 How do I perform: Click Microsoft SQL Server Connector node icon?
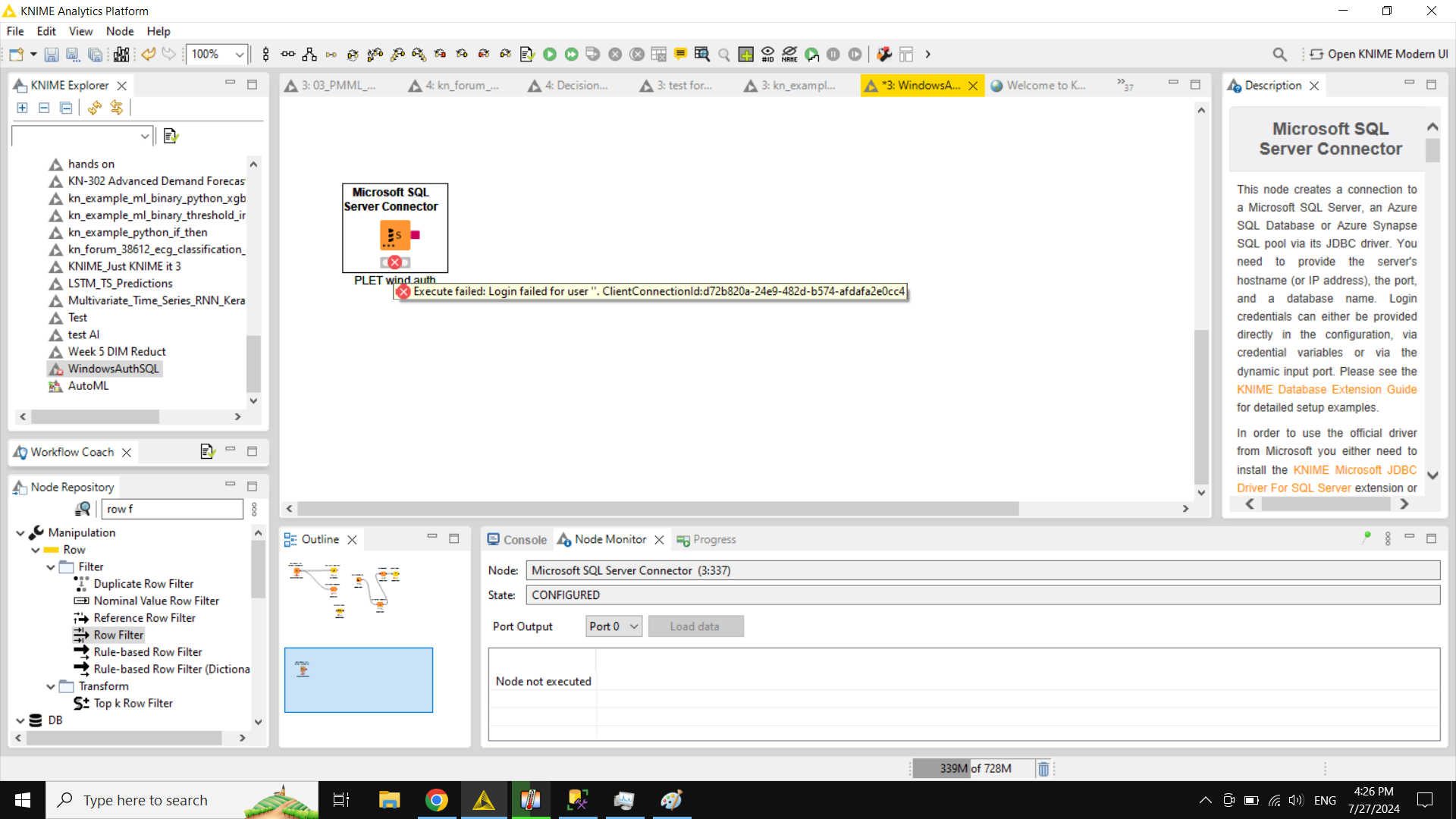395,235
